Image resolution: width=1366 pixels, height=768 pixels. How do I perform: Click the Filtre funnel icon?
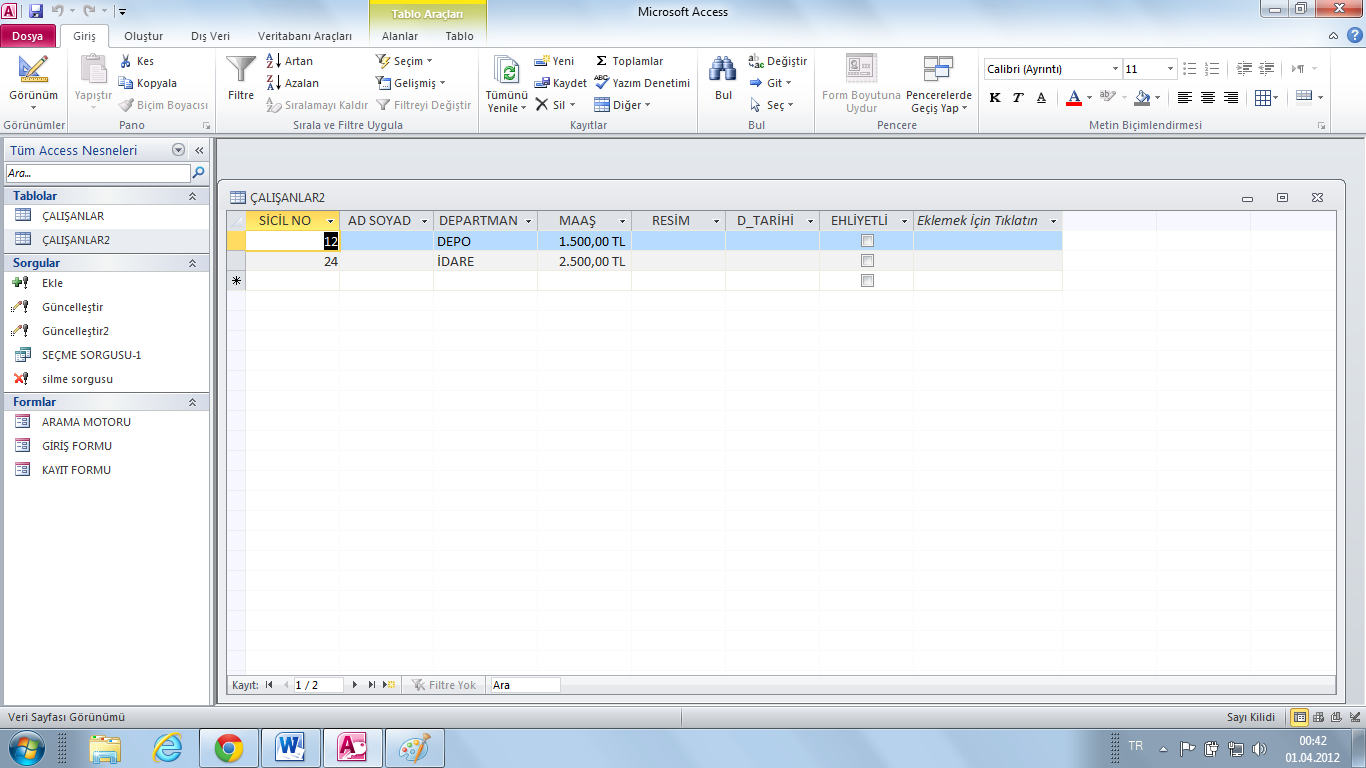(241, 70)
